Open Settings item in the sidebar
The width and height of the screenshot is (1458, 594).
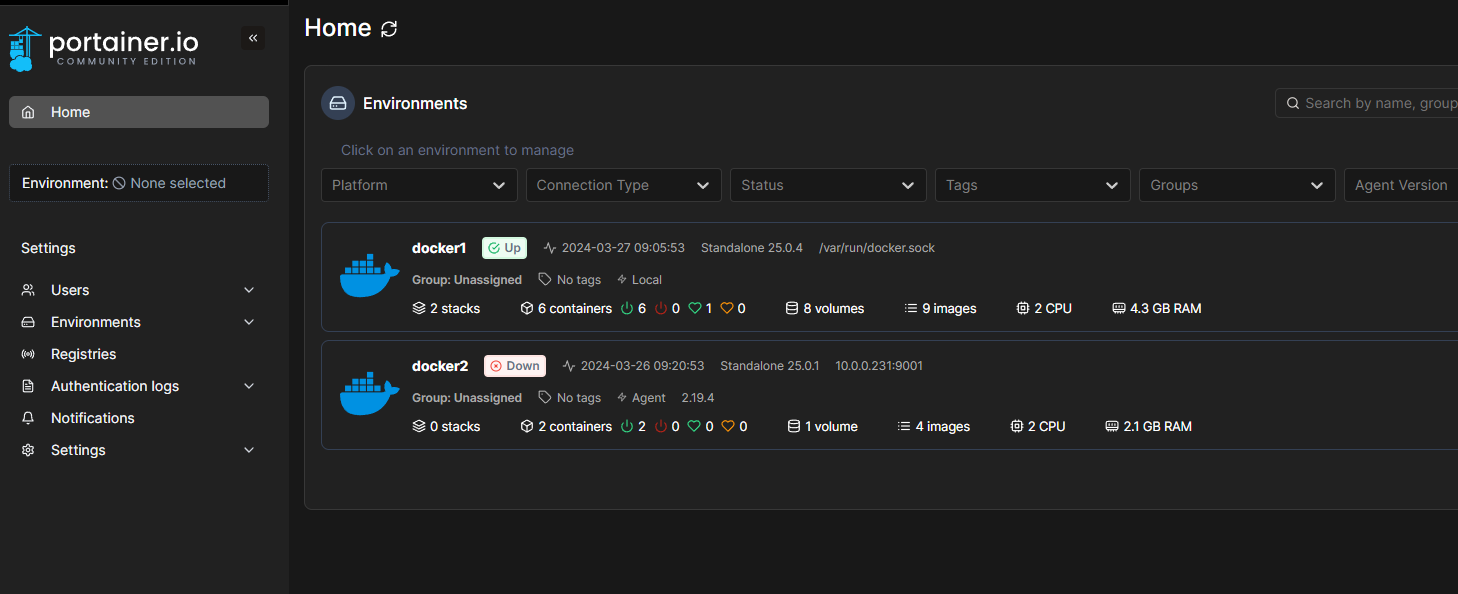coord(139,450)
